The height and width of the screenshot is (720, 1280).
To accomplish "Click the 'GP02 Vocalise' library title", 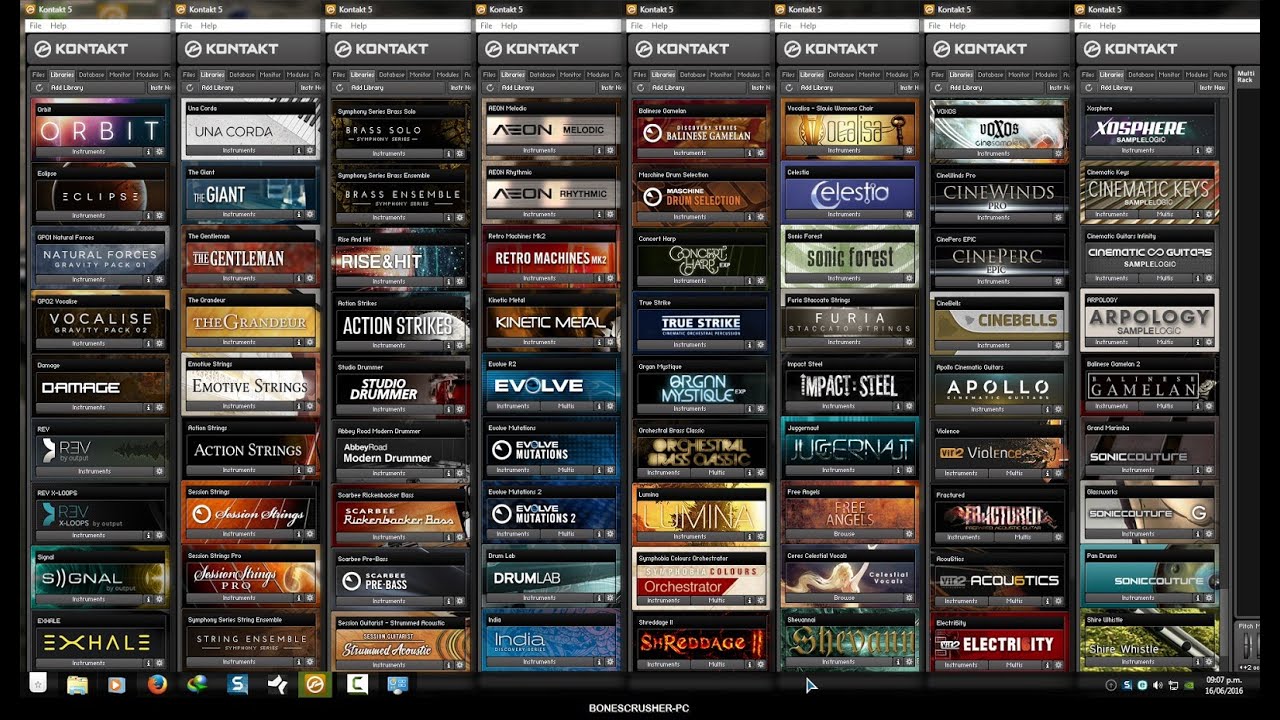I will point(58,301).
